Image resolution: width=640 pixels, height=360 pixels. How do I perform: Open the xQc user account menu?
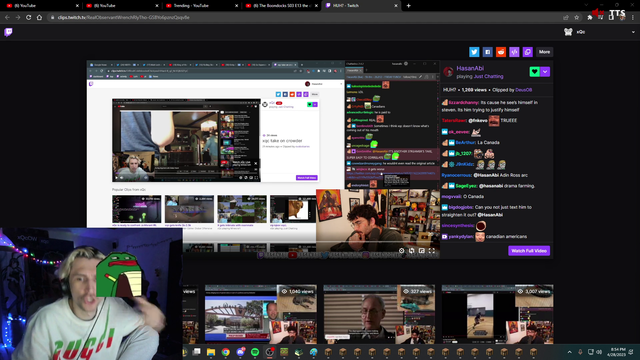click(599, 32)
